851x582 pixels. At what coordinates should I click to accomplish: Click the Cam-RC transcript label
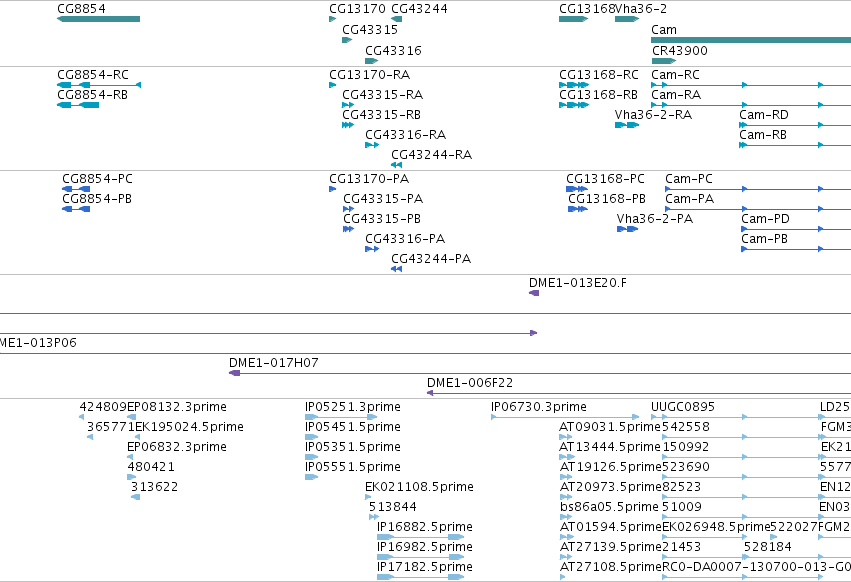[676, 74]
